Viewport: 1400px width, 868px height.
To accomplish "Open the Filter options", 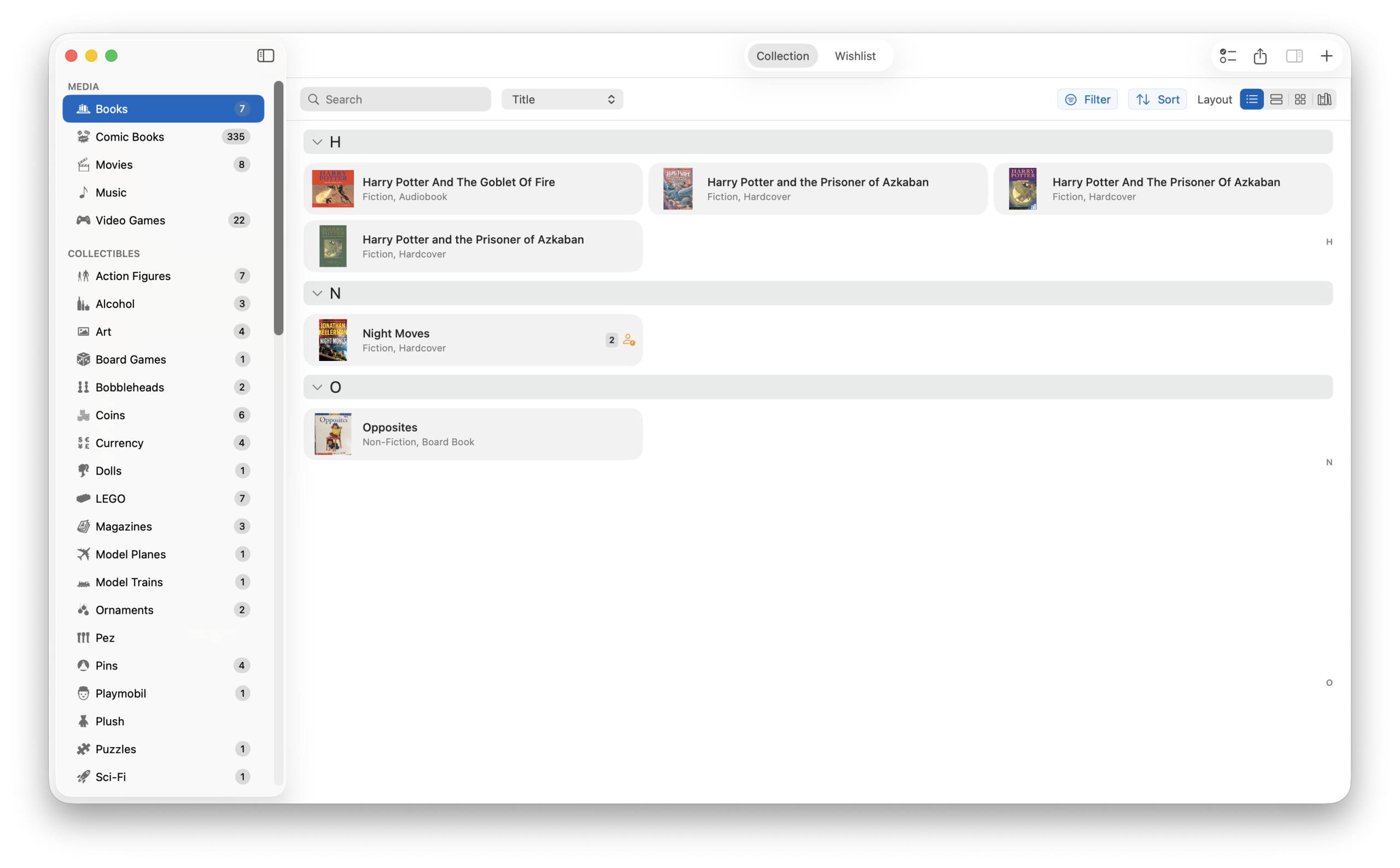I will click(1087, 99).
